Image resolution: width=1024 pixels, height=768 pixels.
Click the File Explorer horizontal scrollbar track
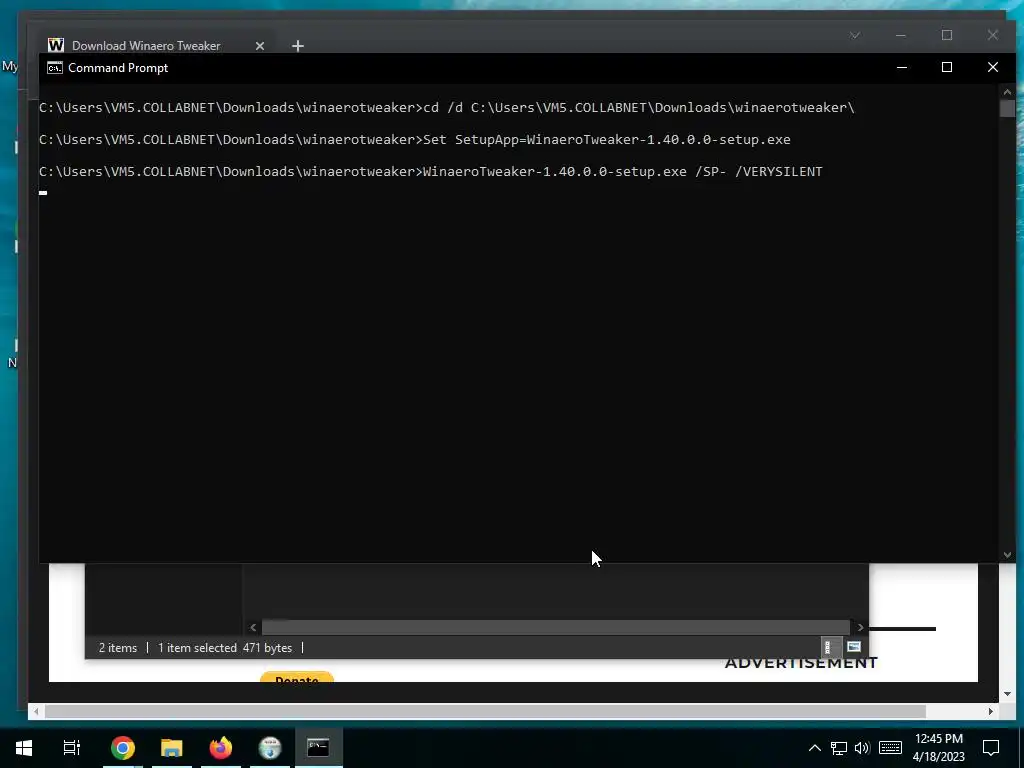[556, 628]
